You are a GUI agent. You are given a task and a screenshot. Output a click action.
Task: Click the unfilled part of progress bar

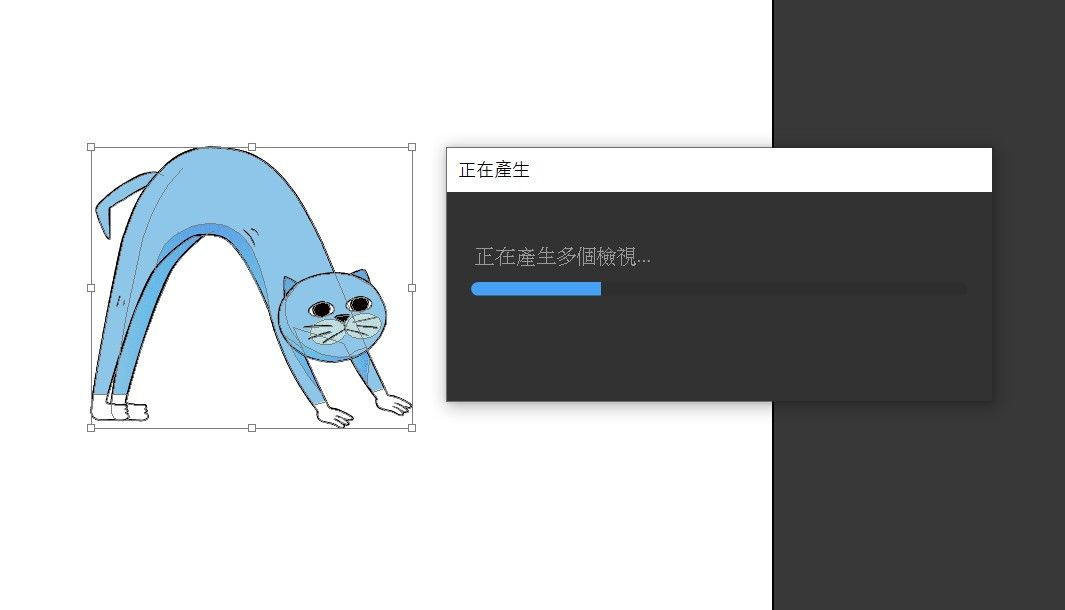(x=782, y=289)
